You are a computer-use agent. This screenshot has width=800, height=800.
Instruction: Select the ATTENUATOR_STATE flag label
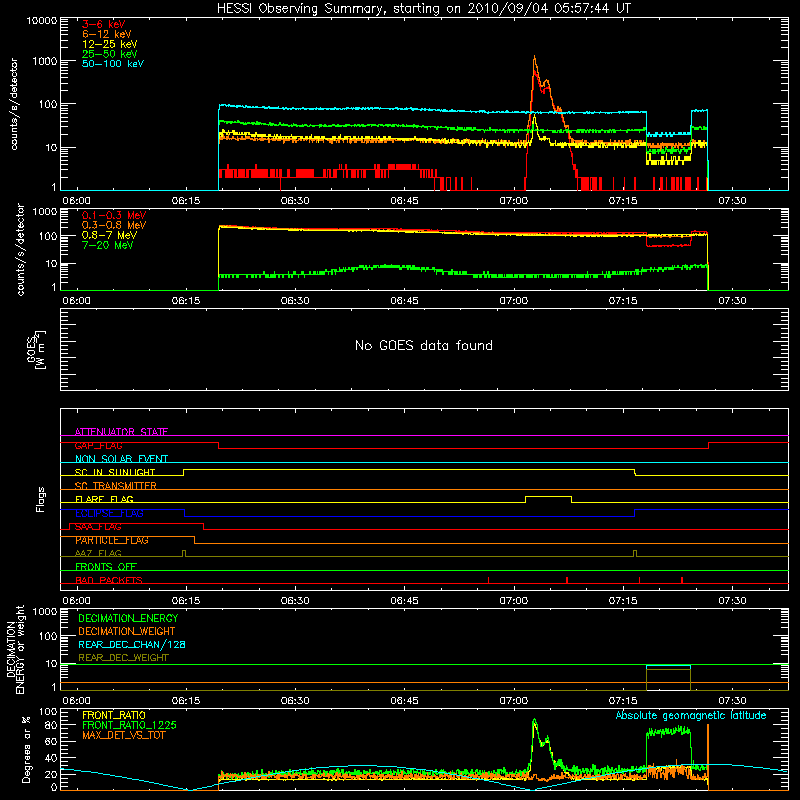pos(121,432)
